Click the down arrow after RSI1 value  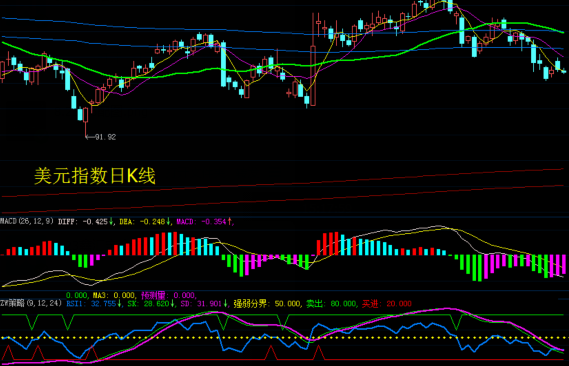(119, 303)
